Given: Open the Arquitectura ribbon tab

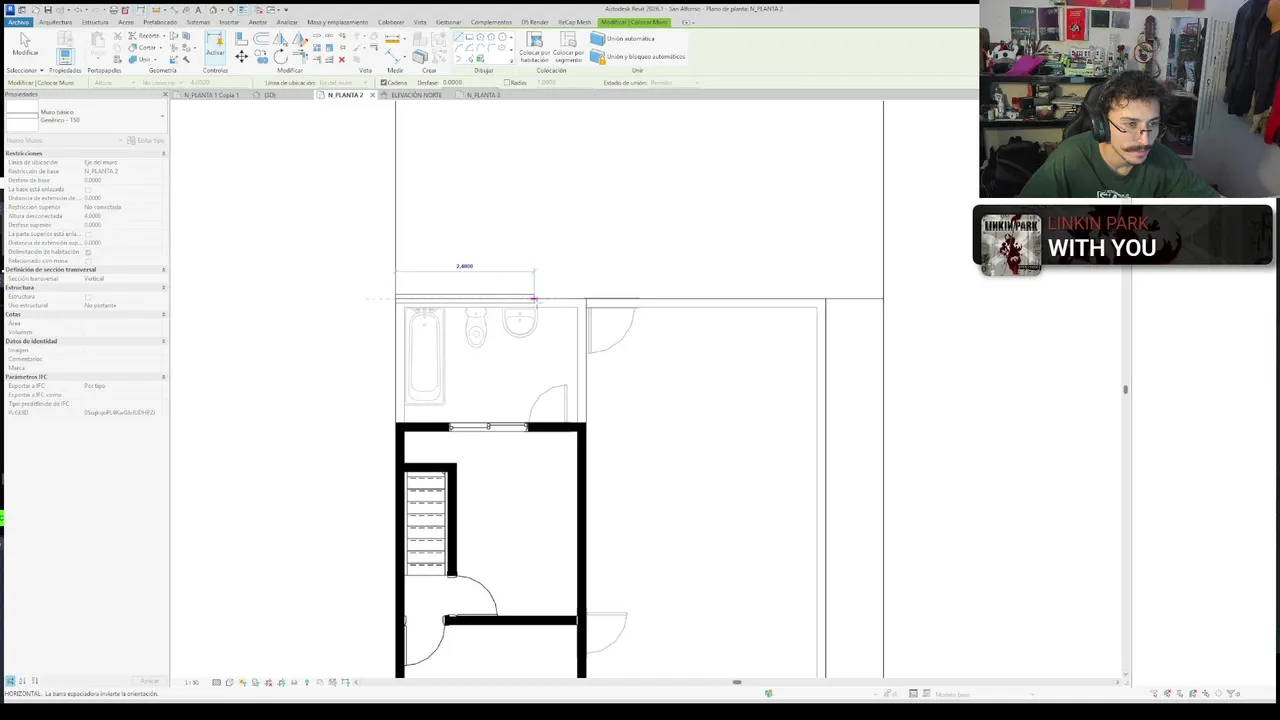Looking at the screenshot, I should point(55,22).
